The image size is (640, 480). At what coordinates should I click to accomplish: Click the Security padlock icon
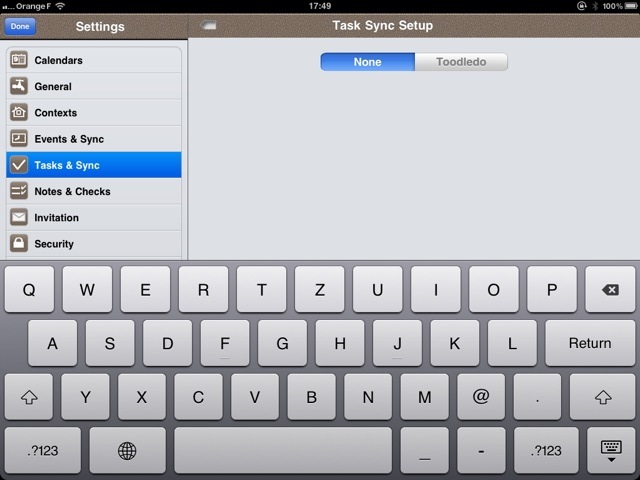(18, 243)
